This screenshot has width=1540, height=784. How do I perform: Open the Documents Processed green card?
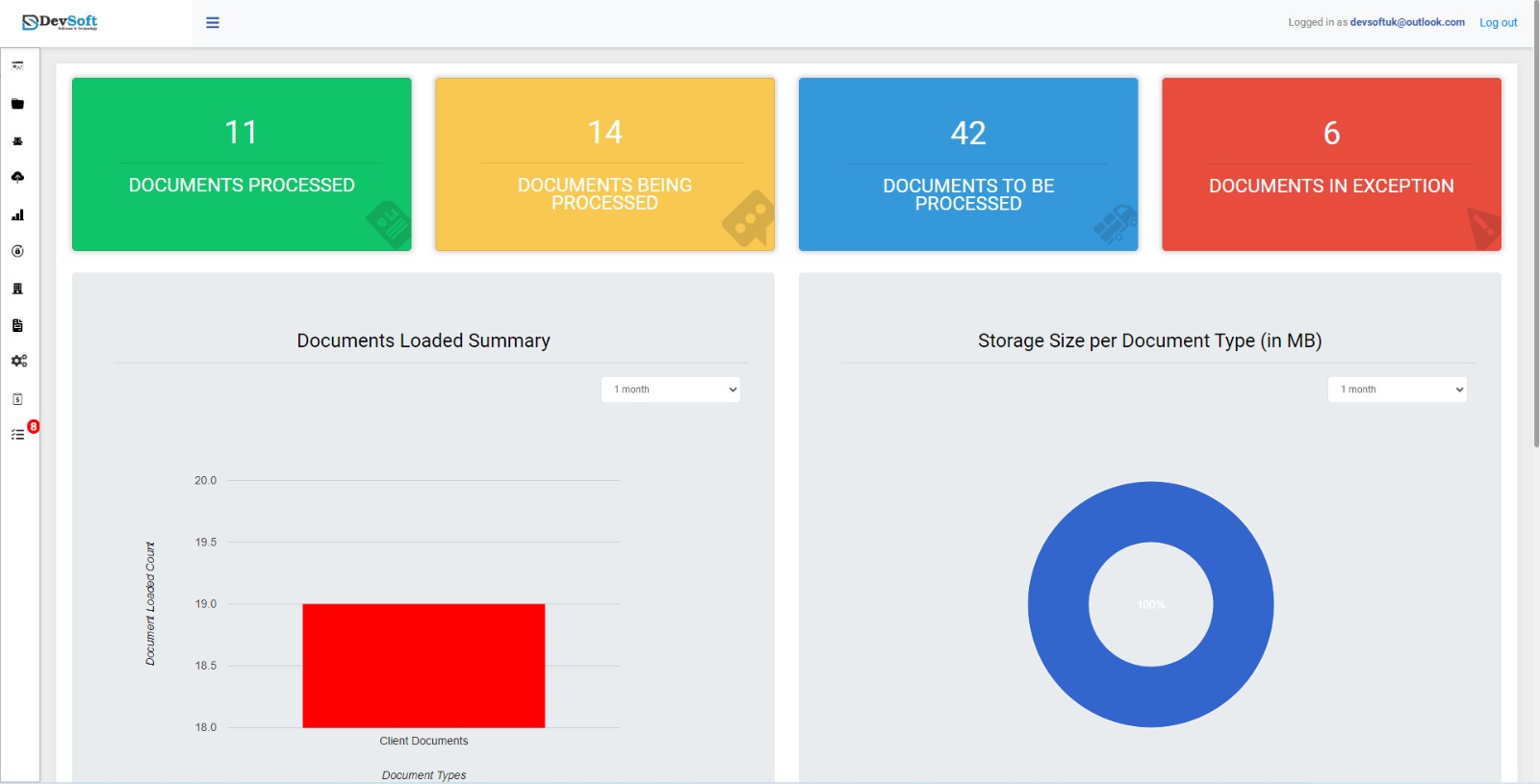(242, 164)
